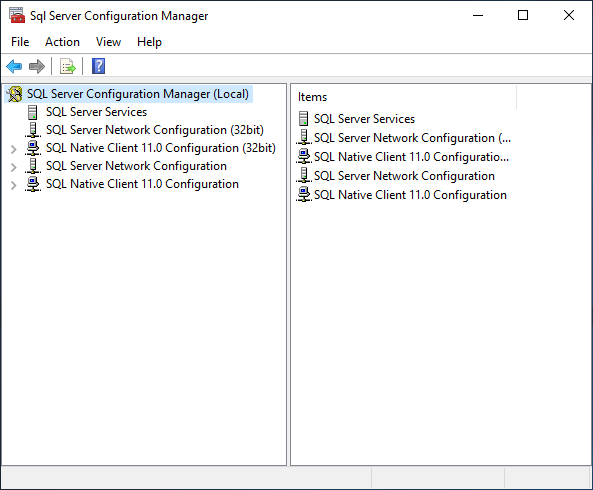
Task: Open the Action menu
Action: 62,42
